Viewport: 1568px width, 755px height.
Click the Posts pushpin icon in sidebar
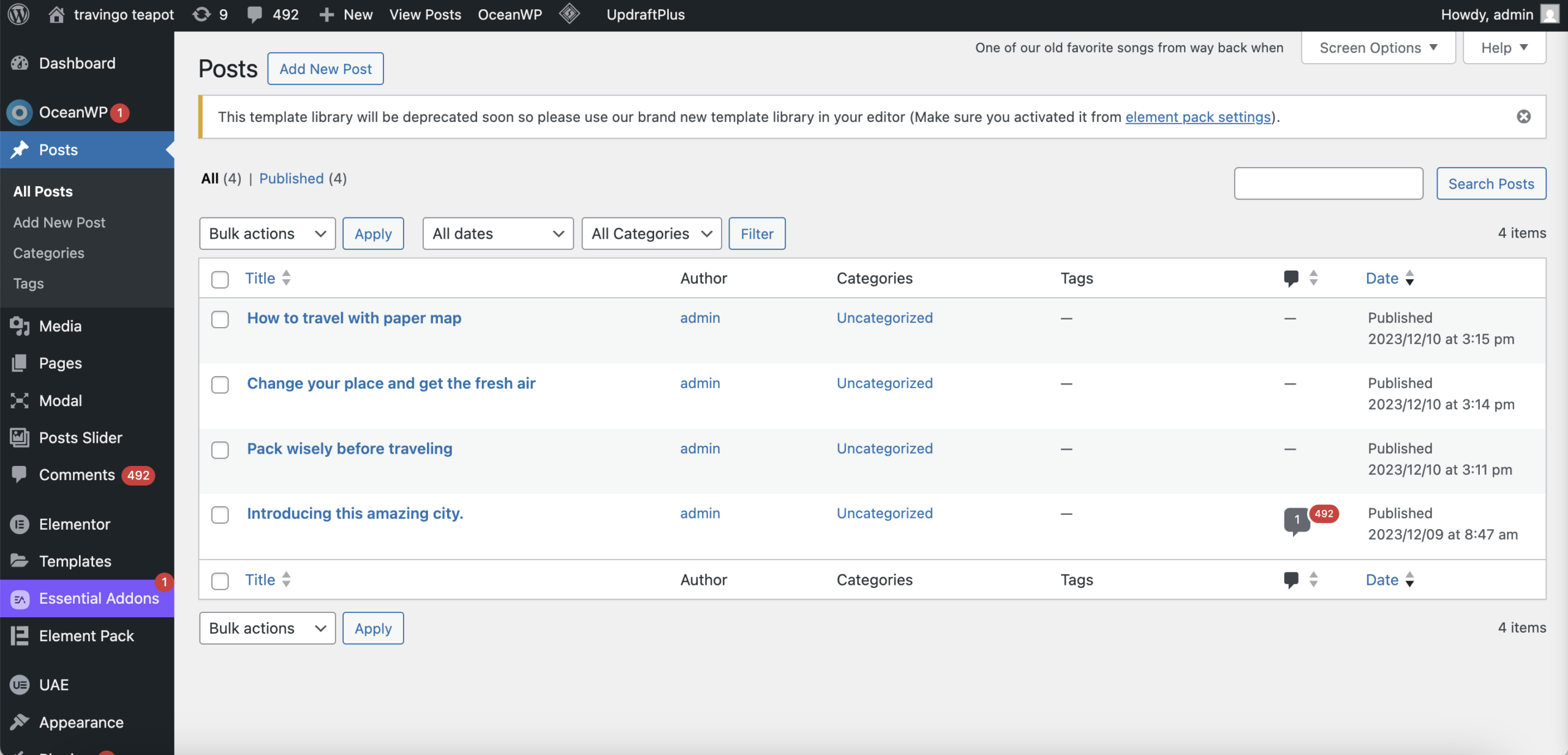coord(20,149)
